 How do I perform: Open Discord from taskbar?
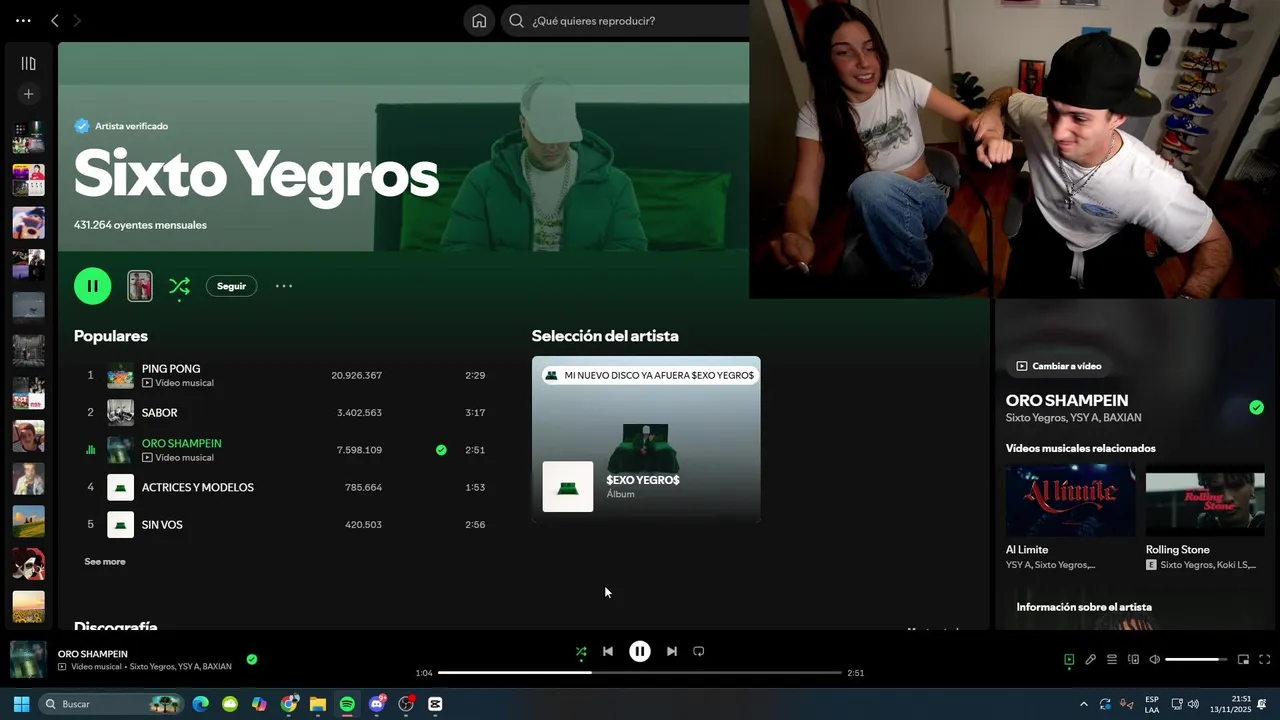pyautogui.click(x=377, y=704)
